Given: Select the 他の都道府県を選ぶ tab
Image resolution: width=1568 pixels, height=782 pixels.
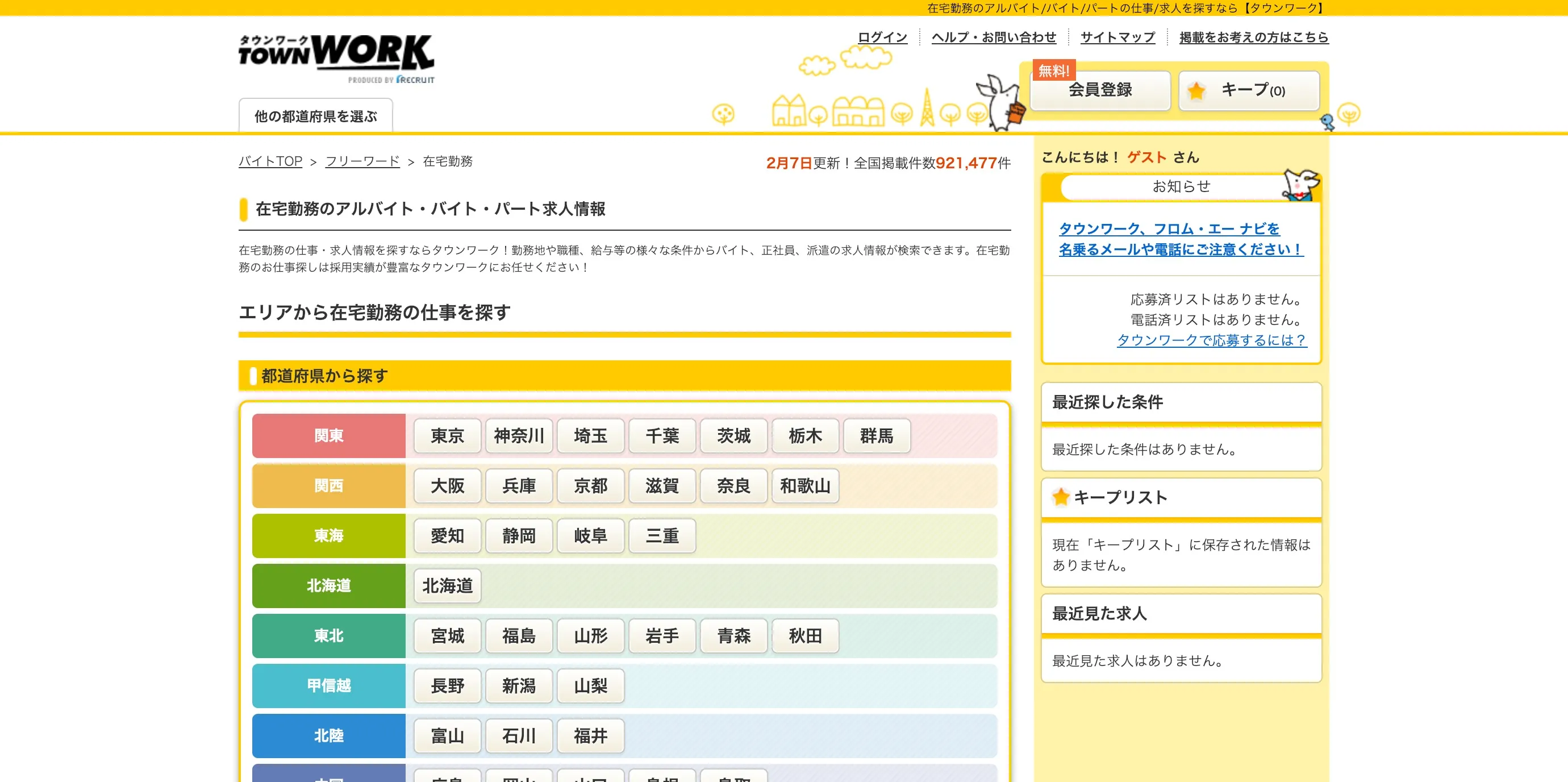Looking at the screenshot, I should (315, 116).
